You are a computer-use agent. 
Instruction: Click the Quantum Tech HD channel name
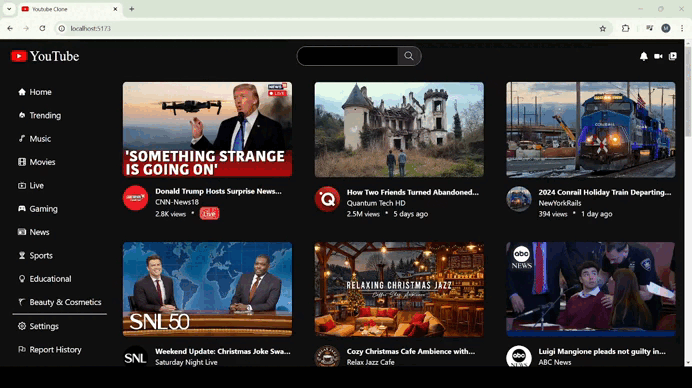[376, 203]
